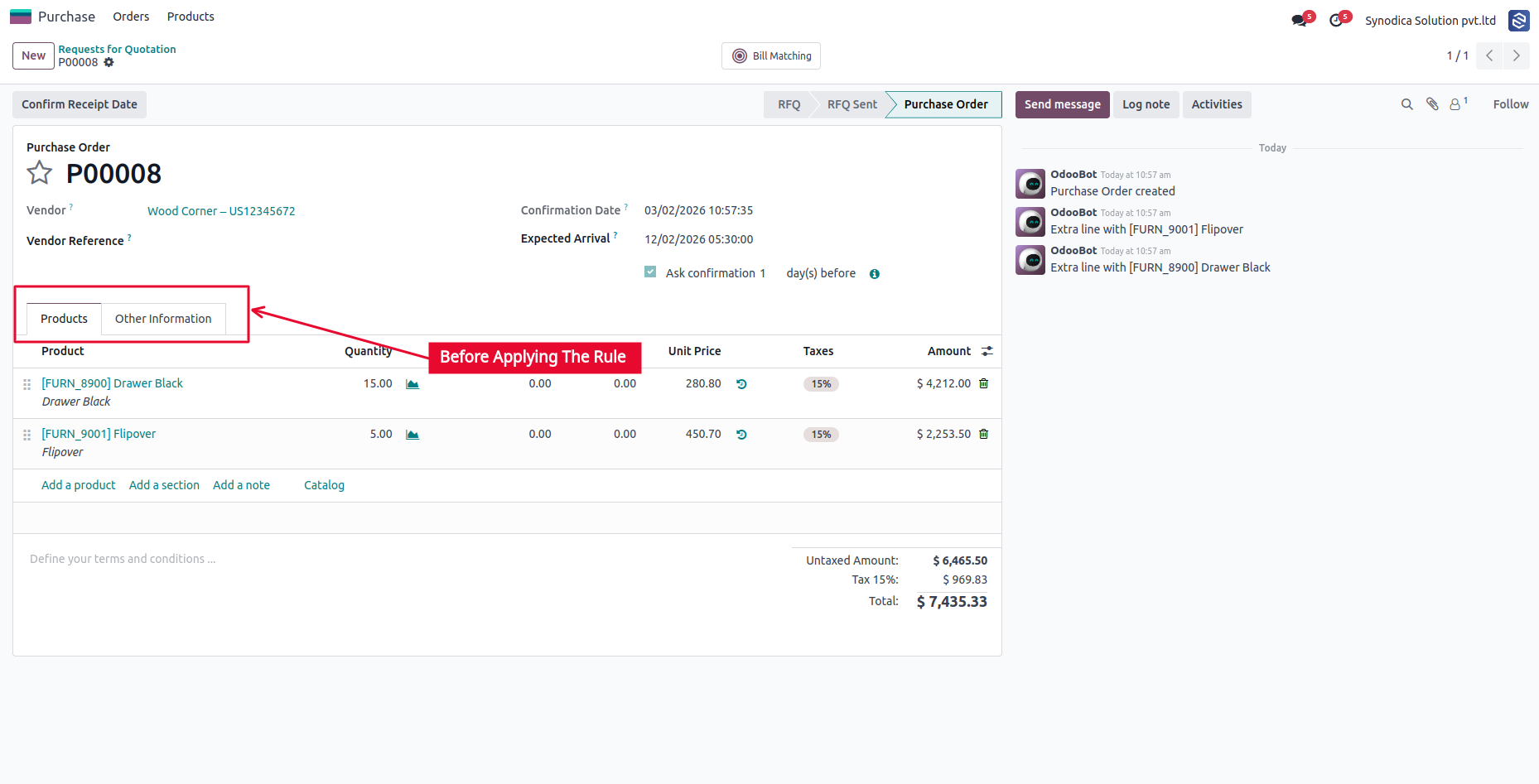Screen dimensions: 1539x784
Task: Open the P00008 gear actions menu
Action: click(x=109, y=62)
